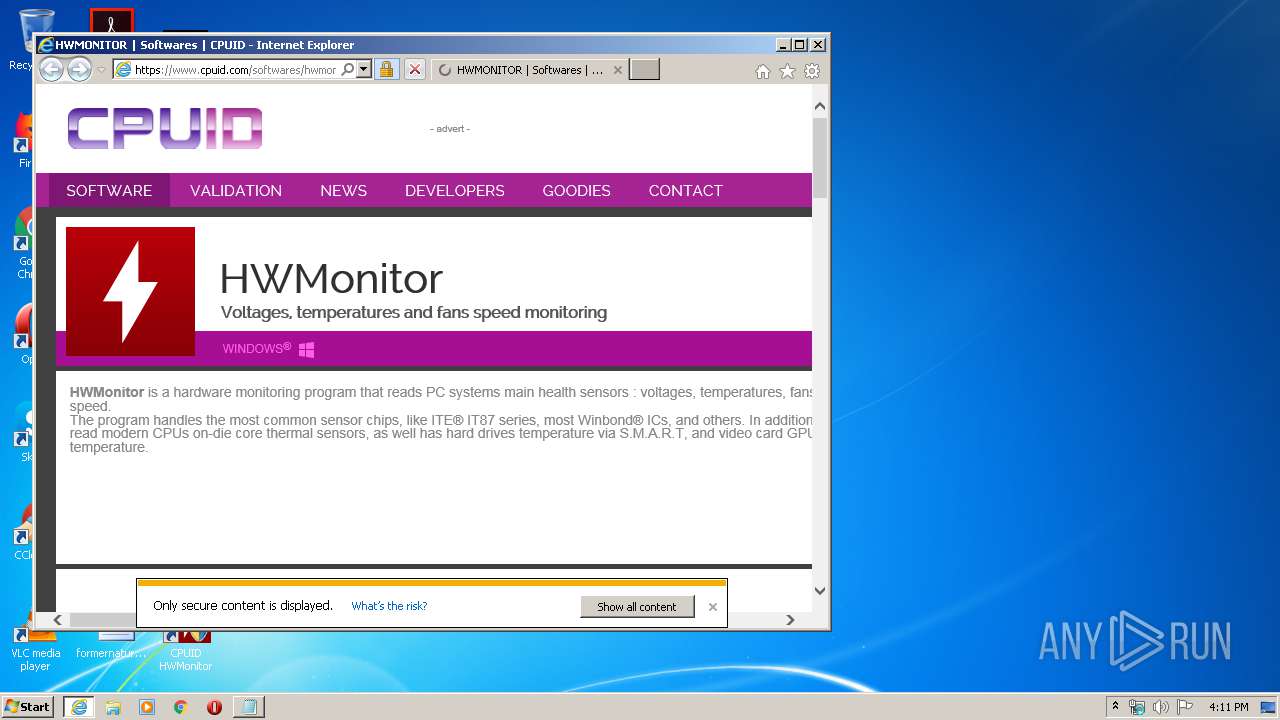Open the CONTACT navigation item
This screenshot has height=720, width=1280.
point(685,190)
